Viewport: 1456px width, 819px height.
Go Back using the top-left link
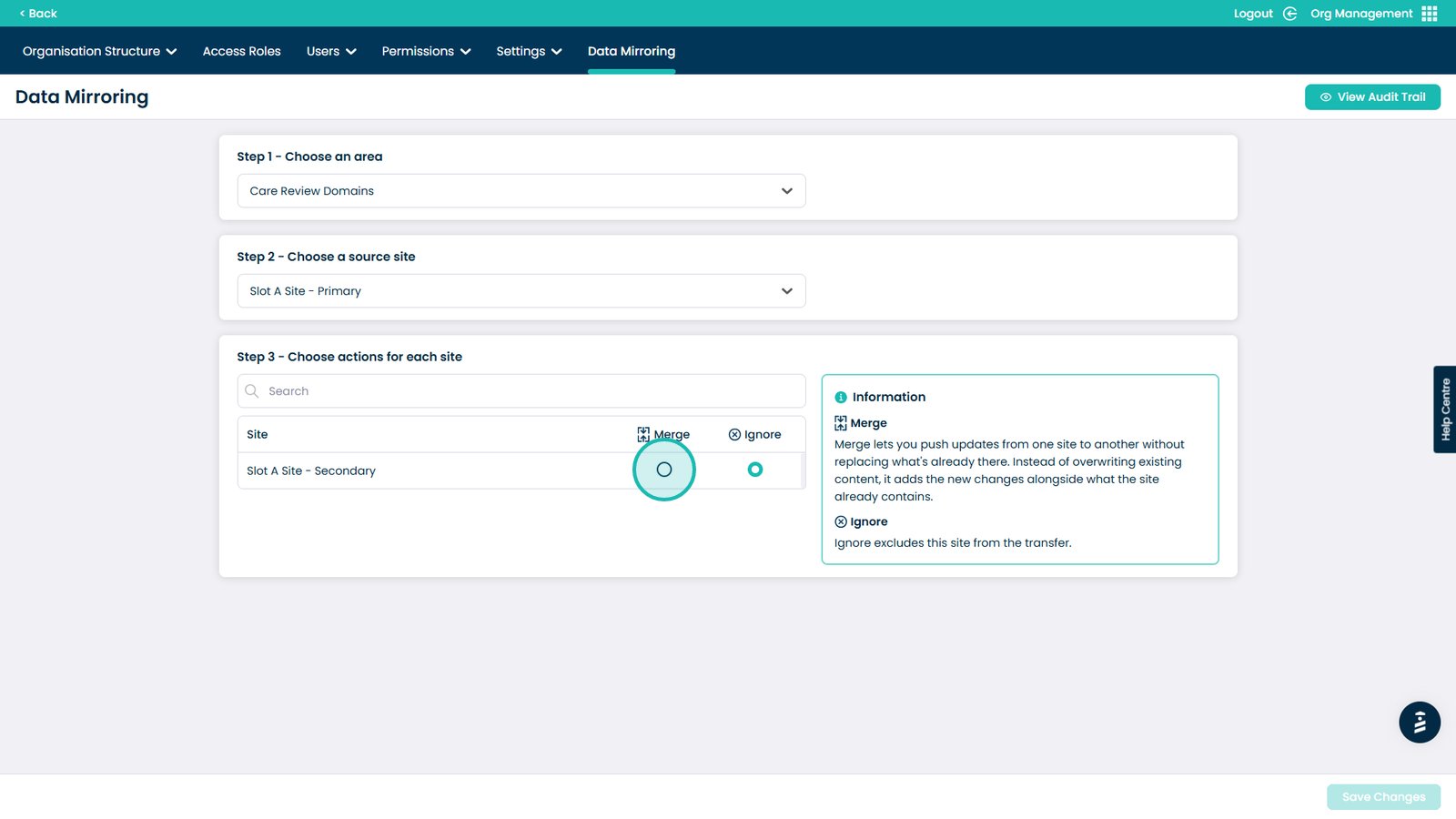tap(38, 14)
